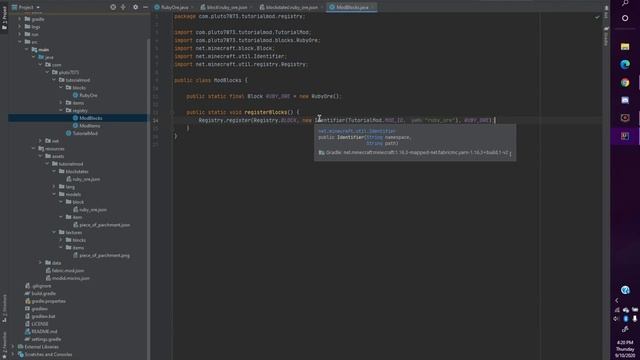Open the ModItems class in project tree
640x360 pixels.
[x=86, y=126]
